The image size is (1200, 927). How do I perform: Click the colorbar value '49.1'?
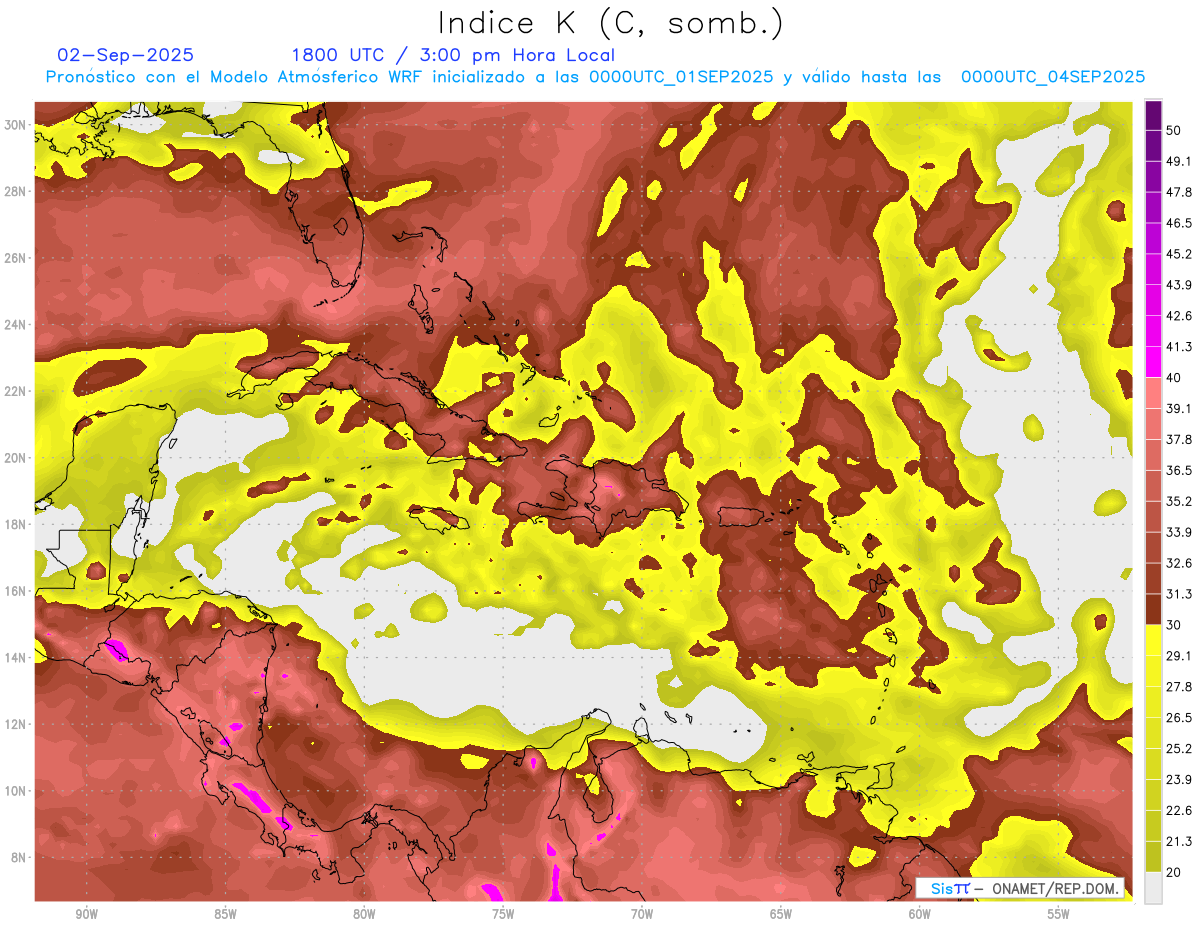pyautogui.click(x=1178, y=161)
